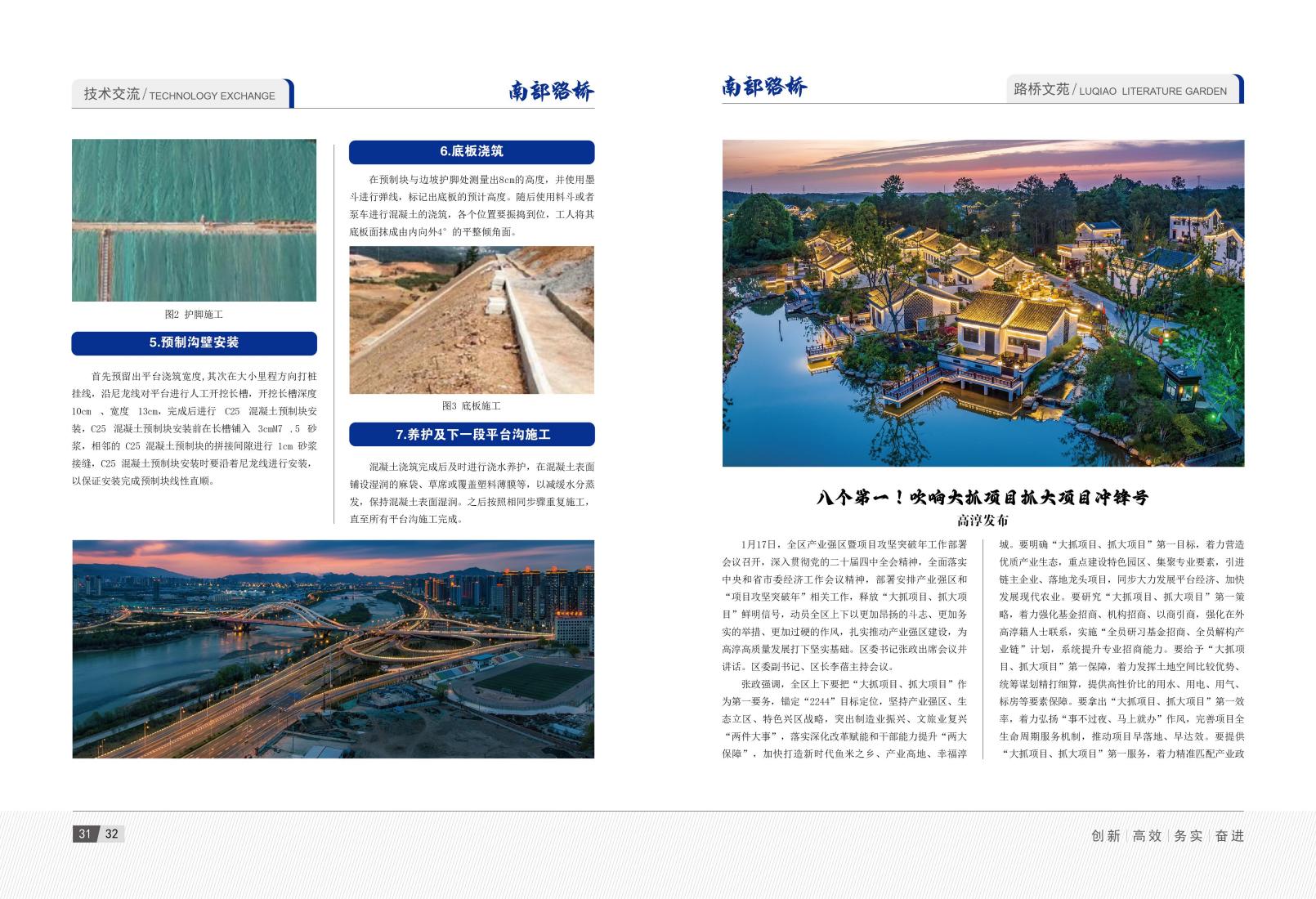The image size is (1316, 899).
Task: Click the caption 图3 底板施工
Action: [x=472, y=406]
